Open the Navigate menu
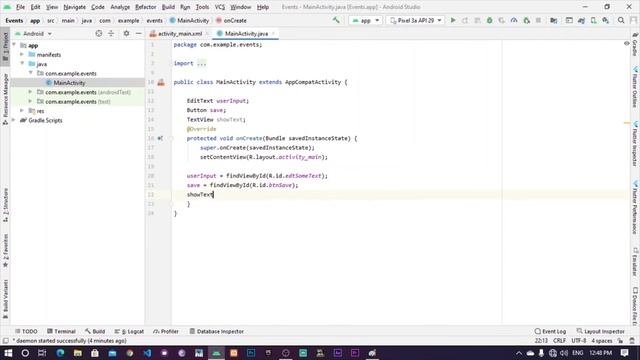The image size is (640, 360). coord(75,7)
